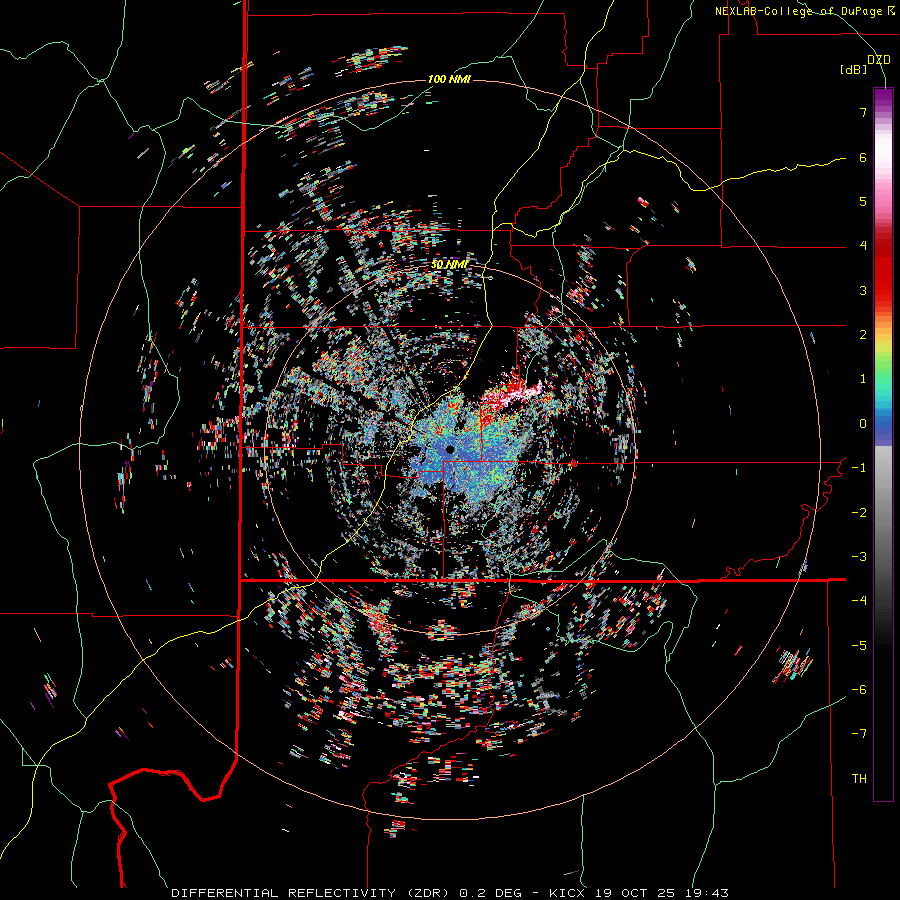The image size is (900, 900).
Task: Click the -7 value on color scale
Action: (859, 734)
